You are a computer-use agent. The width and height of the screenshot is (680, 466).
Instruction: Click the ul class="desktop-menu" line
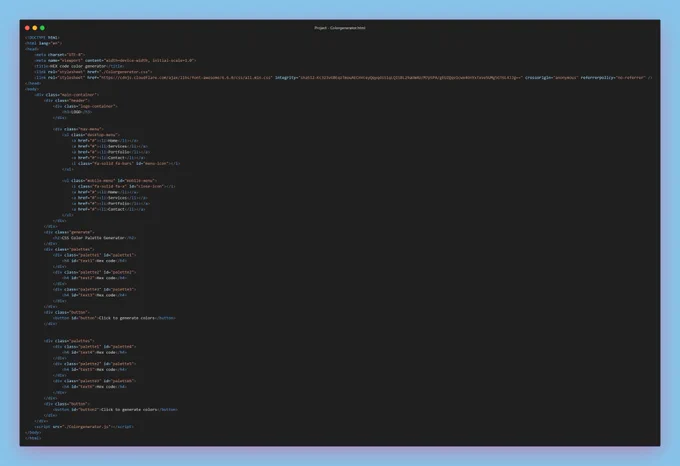coord(91,135)
